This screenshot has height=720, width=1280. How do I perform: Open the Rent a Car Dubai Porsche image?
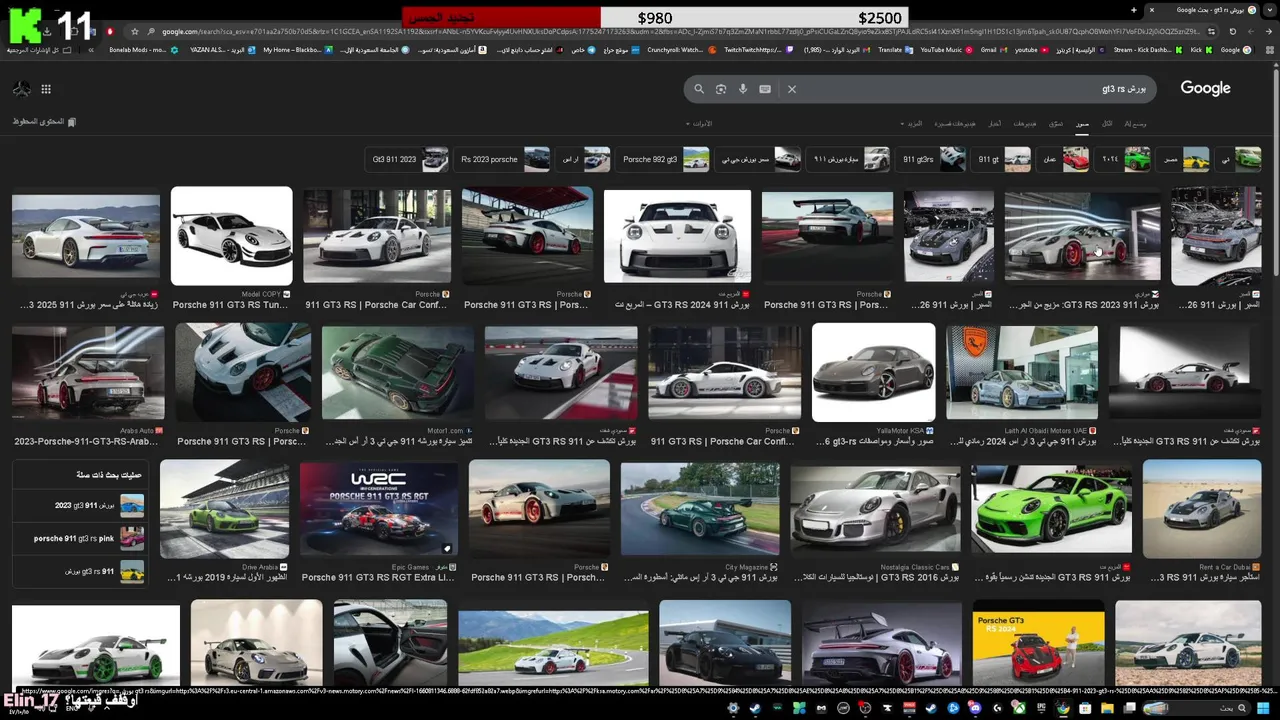[x=1202, y=509]
